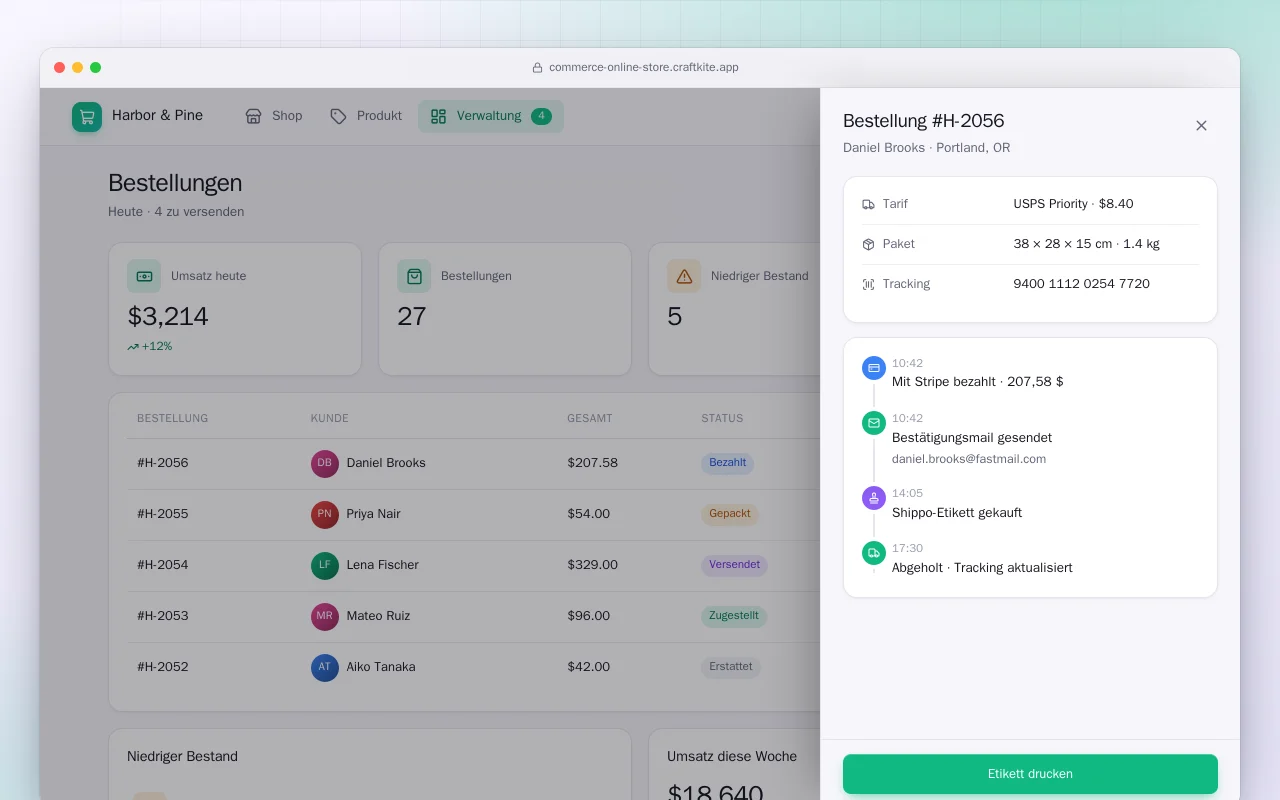Click the tracking number 9400 1112 0254 7720
Viewport: 1280px width, 800px height.
1082,284
